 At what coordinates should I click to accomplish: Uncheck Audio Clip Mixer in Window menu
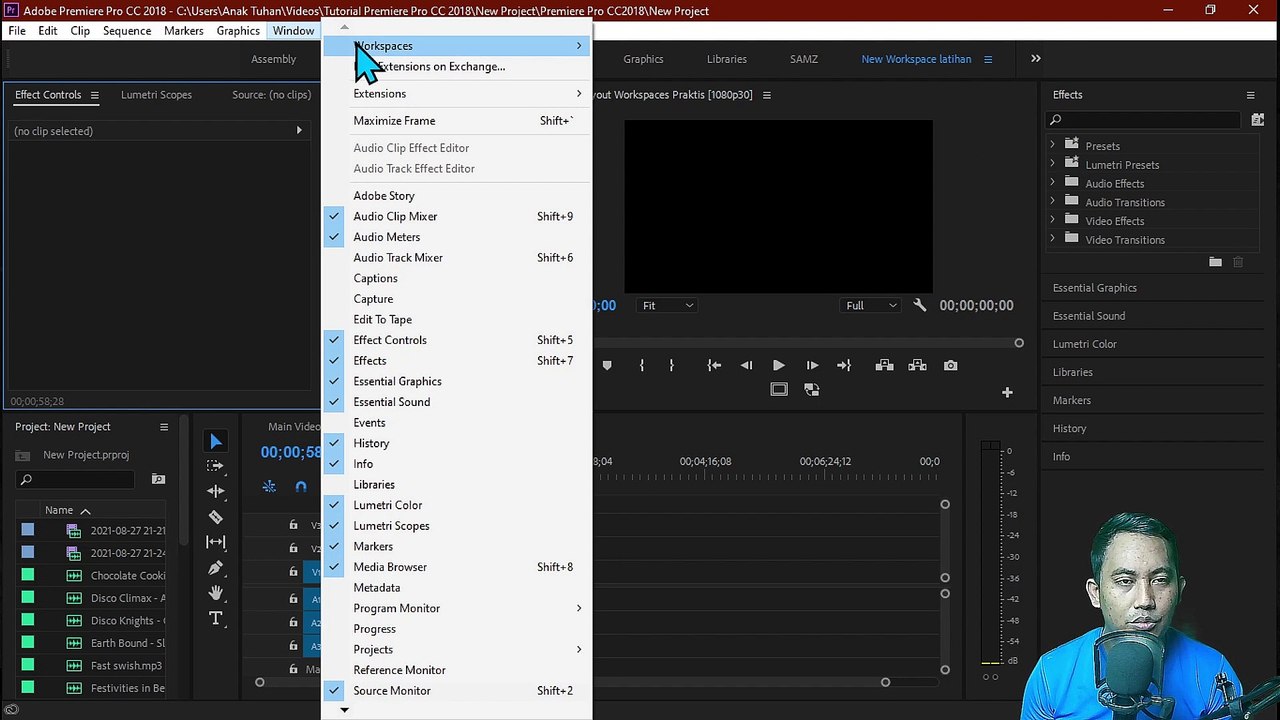pyautogui.click(x=457, y=216)
